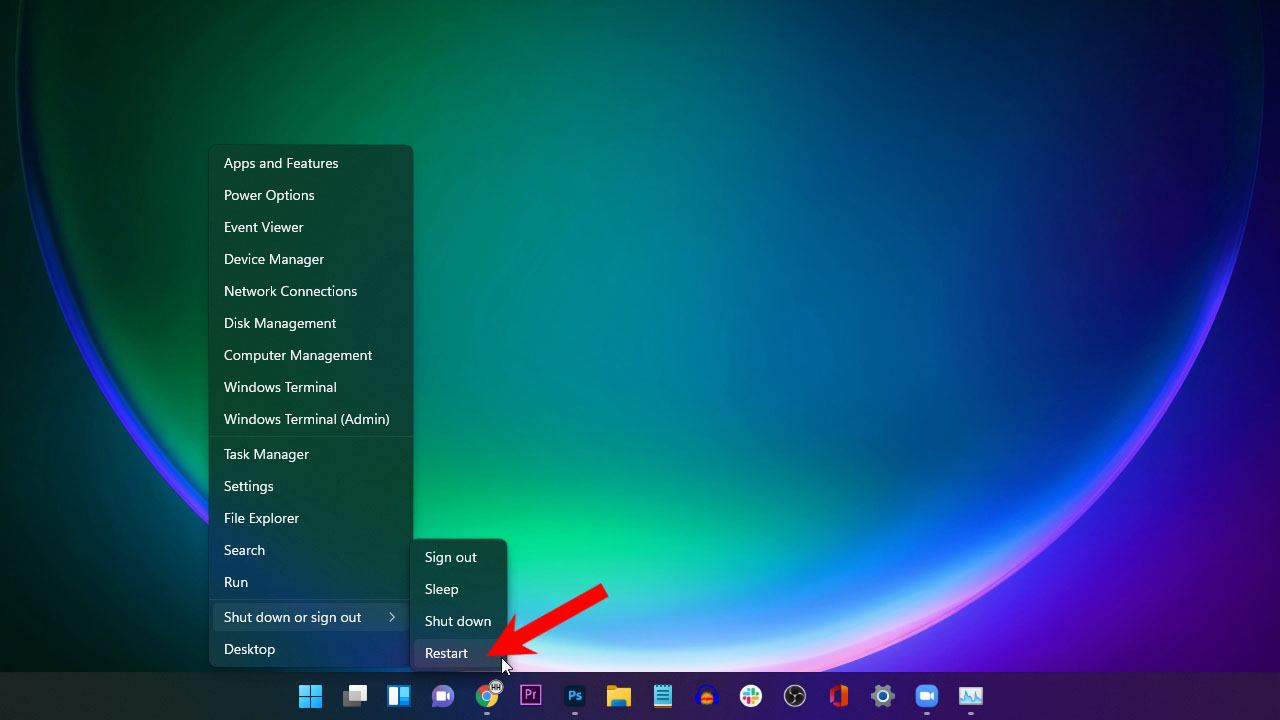Select Event Viewer in the menu

click(263, 227)
